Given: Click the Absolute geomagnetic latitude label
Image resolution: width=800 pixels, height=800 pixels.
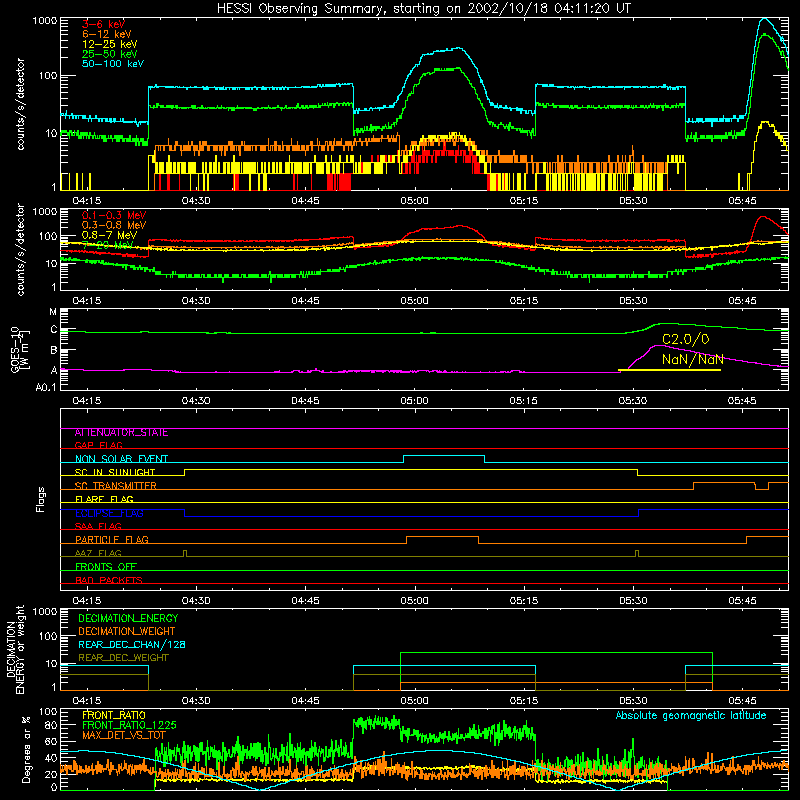Looking at the screenshot, I should pos(691,715).
